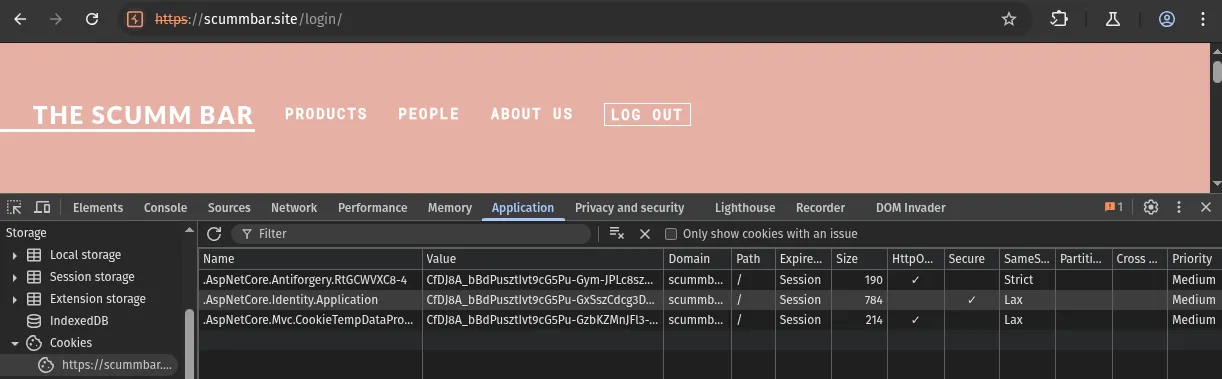Switch to the Memory tab
The height and width of the screenshot is (379, 1222).
click(450, 208)
